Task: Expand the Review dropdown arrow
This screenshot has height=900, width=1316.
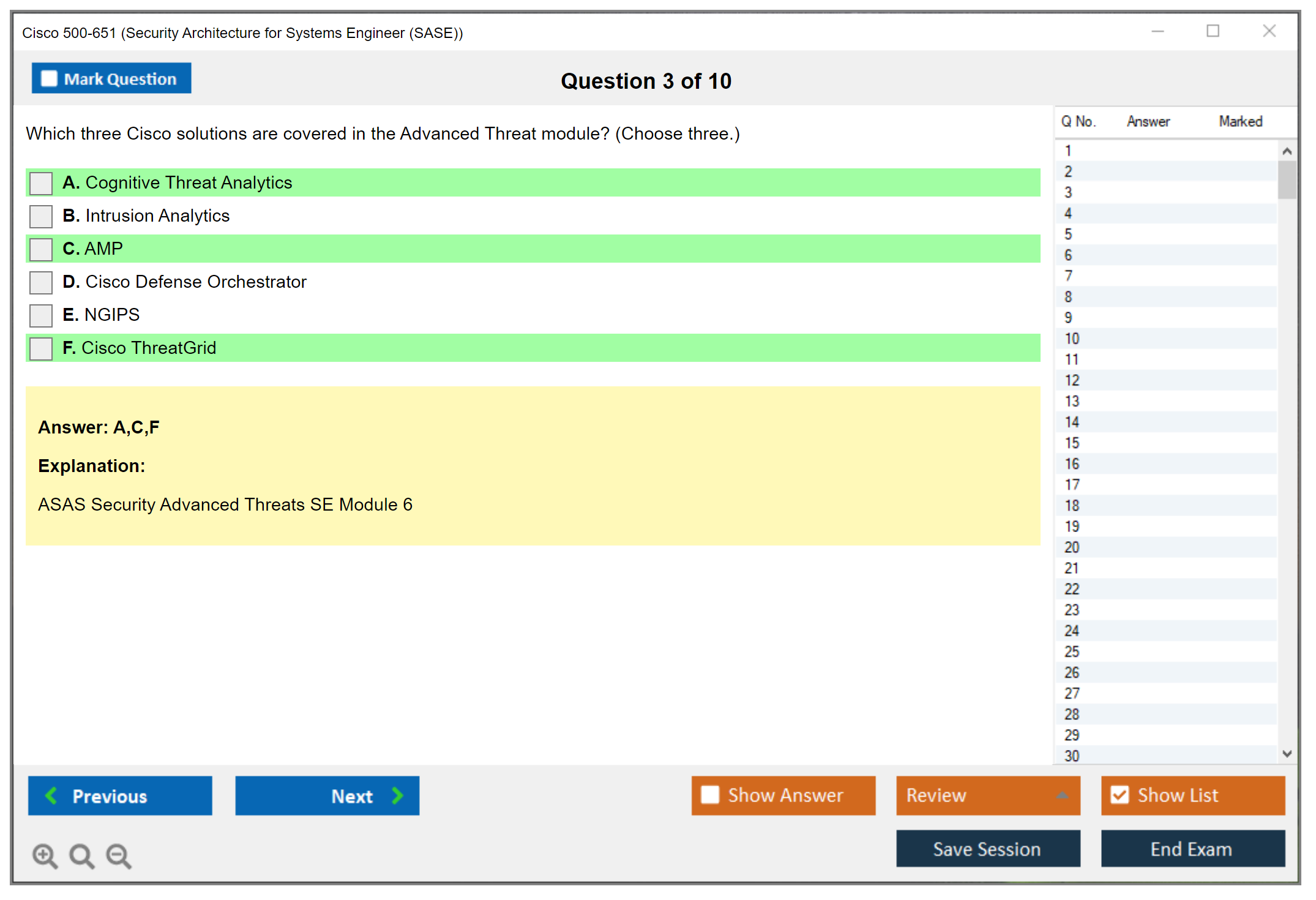Action: 1062,795
